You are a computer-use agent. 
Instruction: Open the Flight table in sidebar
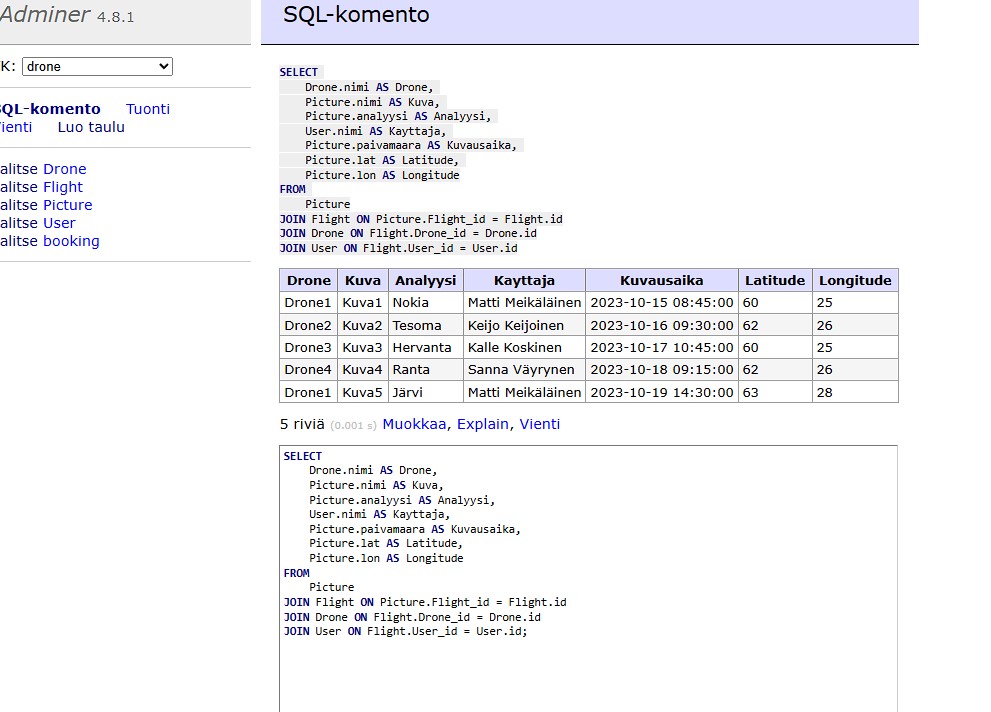[62, 187]
